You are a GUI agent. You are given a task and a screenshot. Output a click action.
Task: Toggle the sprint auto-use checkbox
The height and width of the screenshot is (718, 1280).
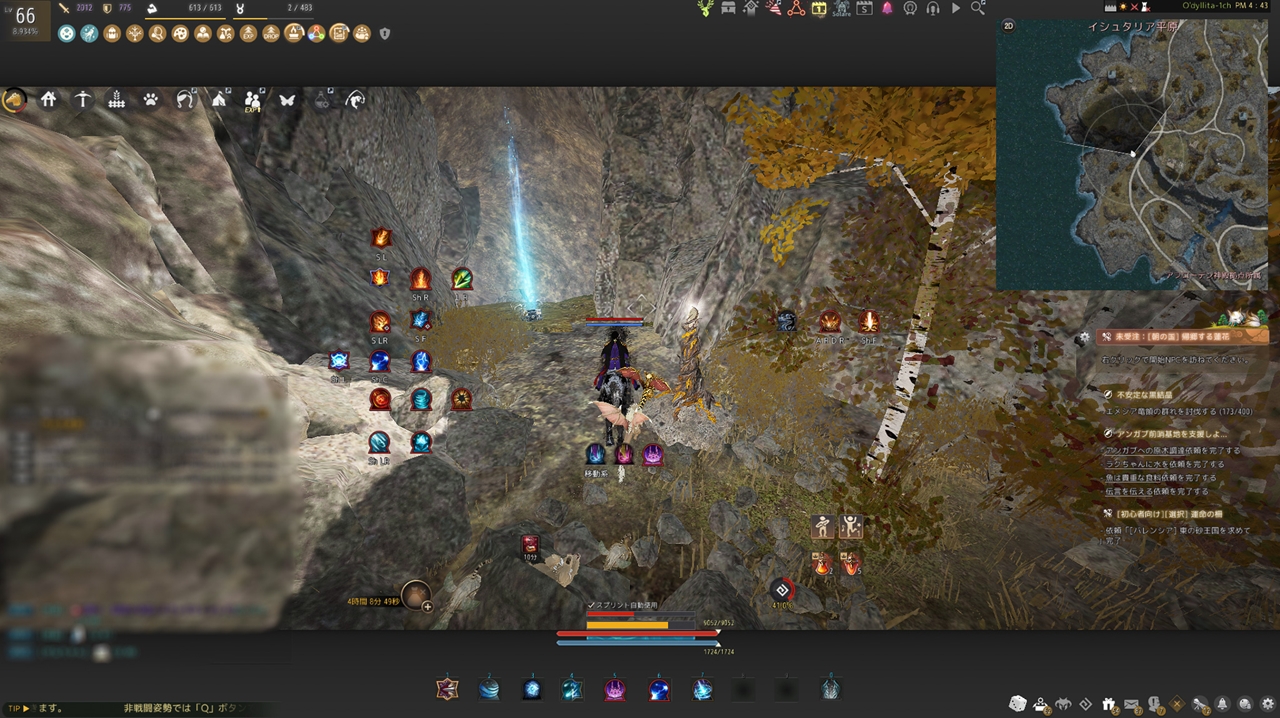coord(591,605)
